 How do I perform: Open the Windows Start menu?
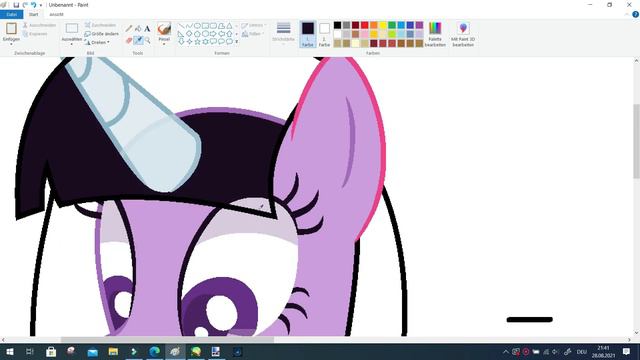(9, 351)
